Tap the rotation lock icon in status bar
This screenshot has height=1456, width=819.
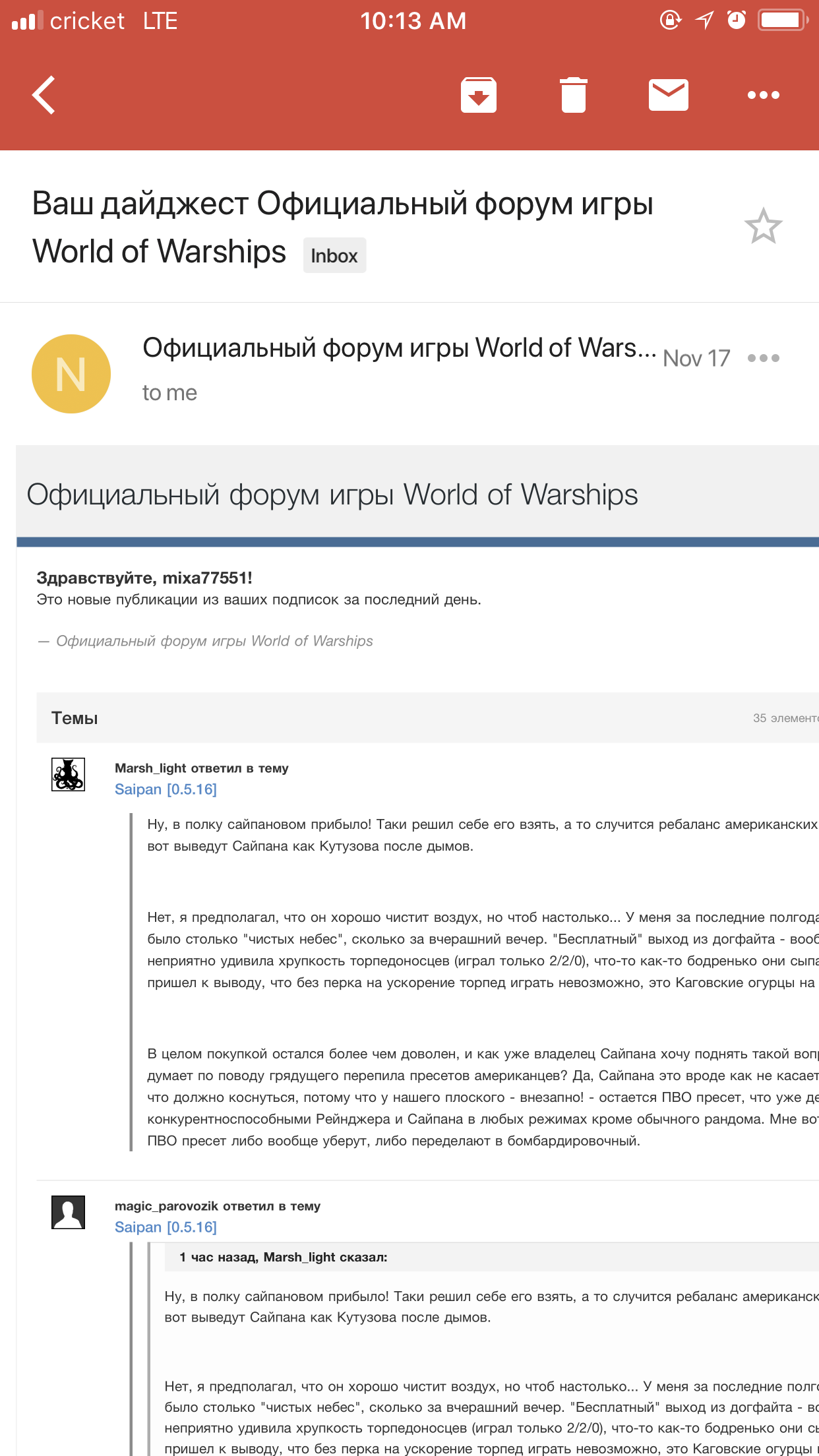tap(671, 20)
